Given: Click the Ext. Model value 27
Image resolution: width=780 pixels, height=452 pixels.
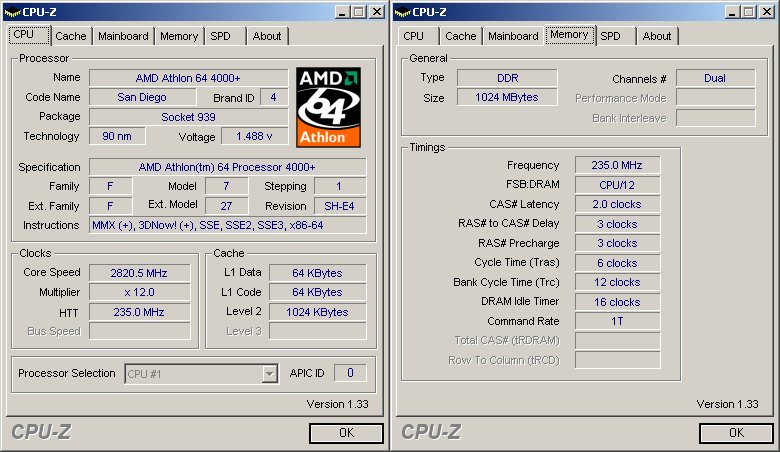Looking at the screenshot, I should coord(226,206).
